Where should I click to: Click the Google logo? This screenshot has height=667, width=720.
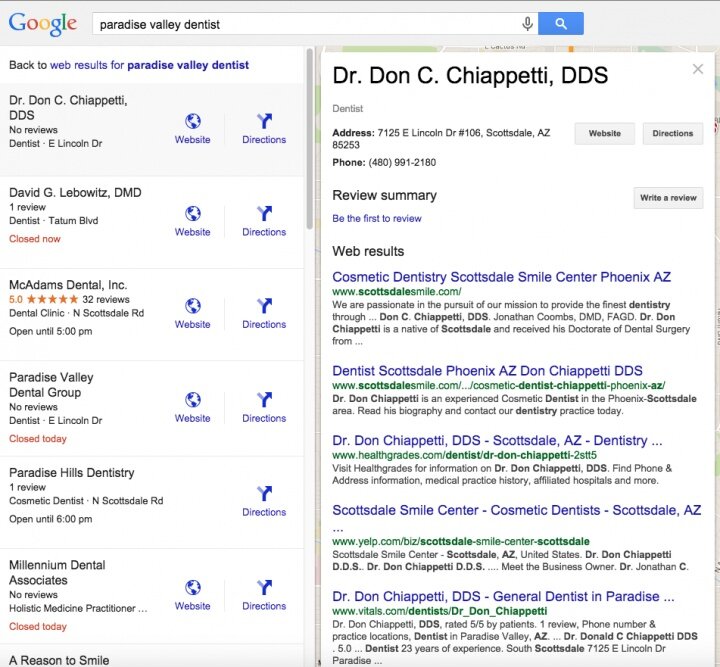[42, 24]
